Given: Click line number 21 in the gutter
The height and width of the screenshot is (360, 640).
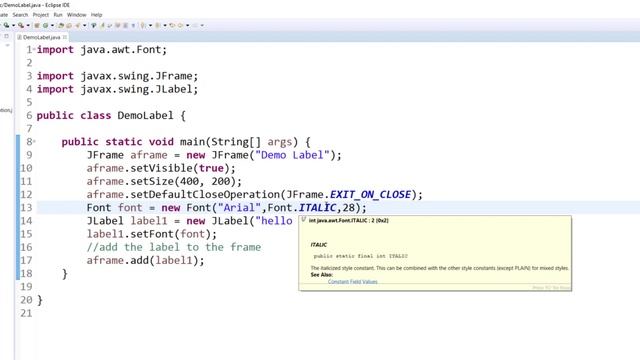Looking at the screenshot, I should pos(26,313).
